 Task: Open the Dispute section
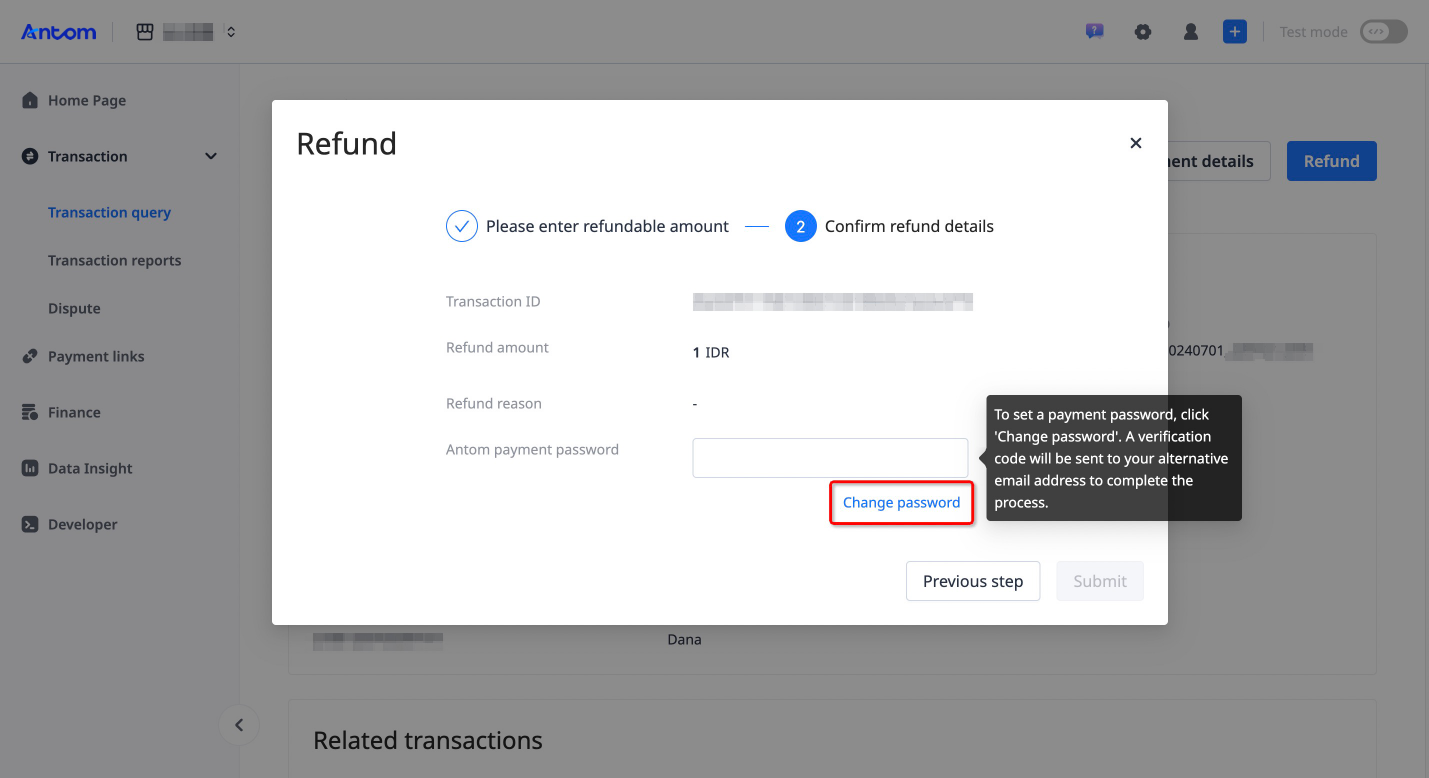[x=74, y=308]
